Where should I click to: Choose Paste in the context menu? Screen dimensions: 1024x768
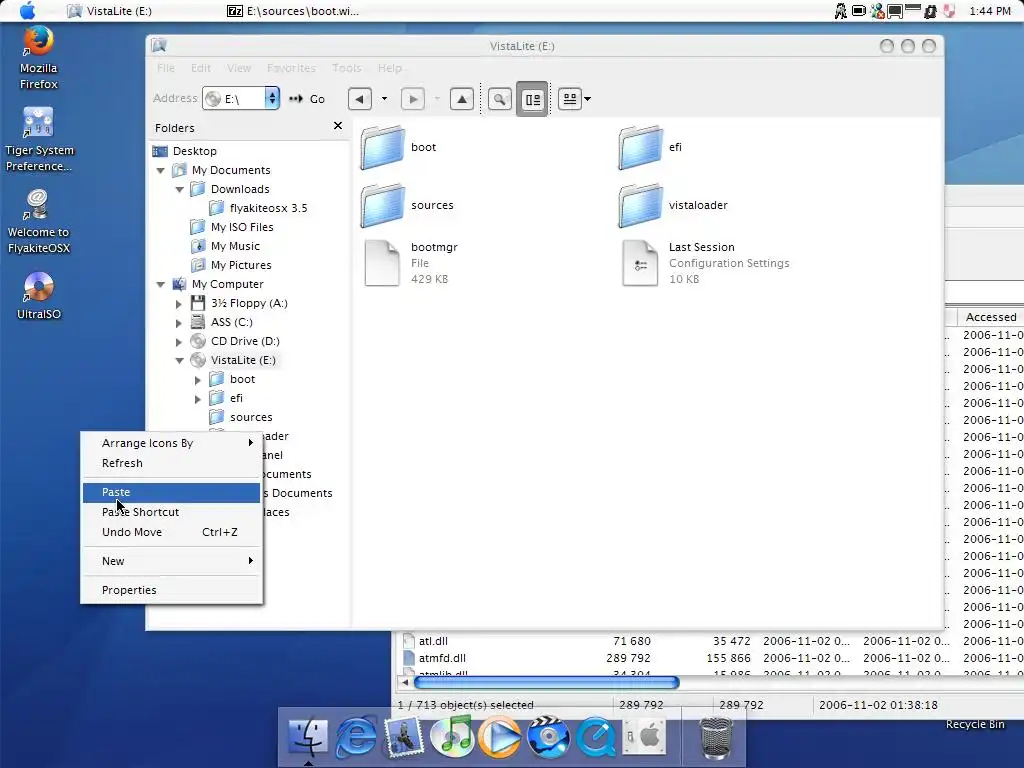(171, 492)
